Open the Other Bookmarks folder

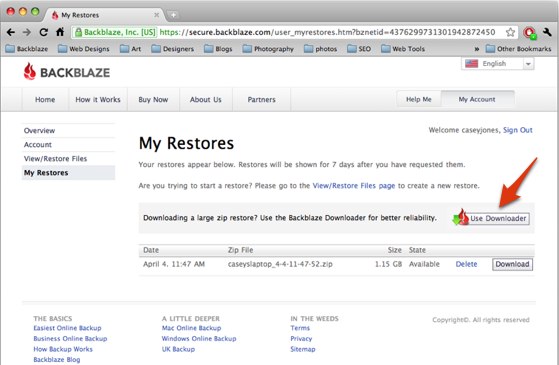(518, 49)
